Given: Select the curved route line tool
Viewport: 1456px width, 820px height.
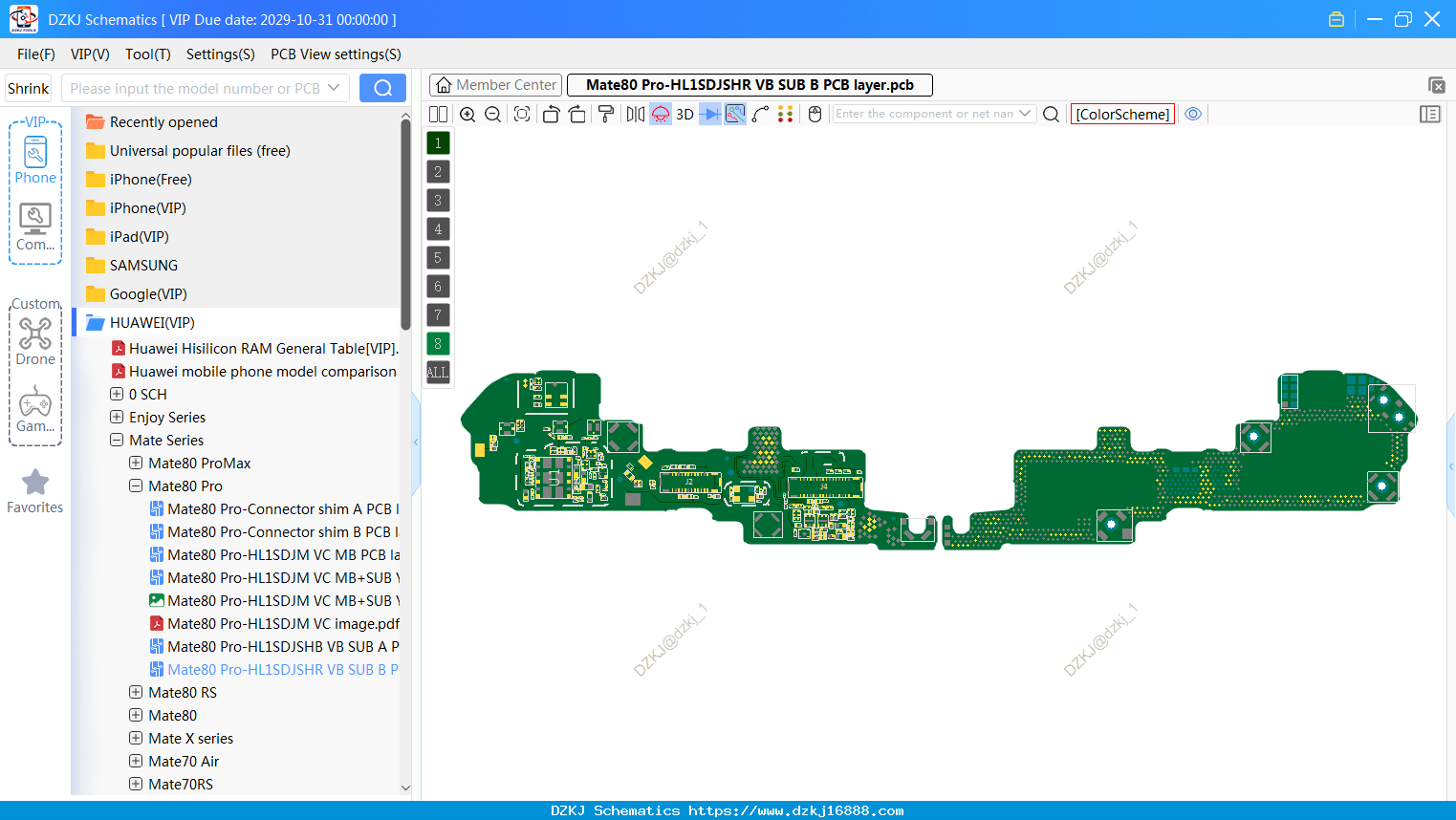Looking at the screenshot, I should coord(761,114).
